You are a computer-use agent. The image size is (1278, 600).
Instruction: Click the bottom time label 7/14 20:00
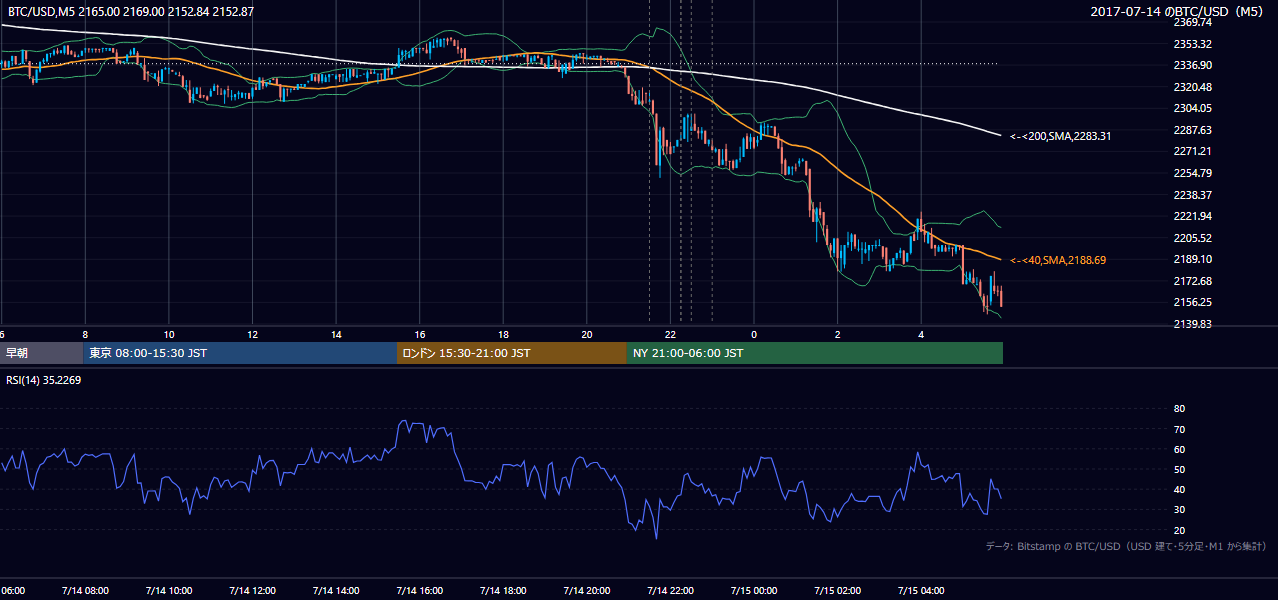point(586,591)
